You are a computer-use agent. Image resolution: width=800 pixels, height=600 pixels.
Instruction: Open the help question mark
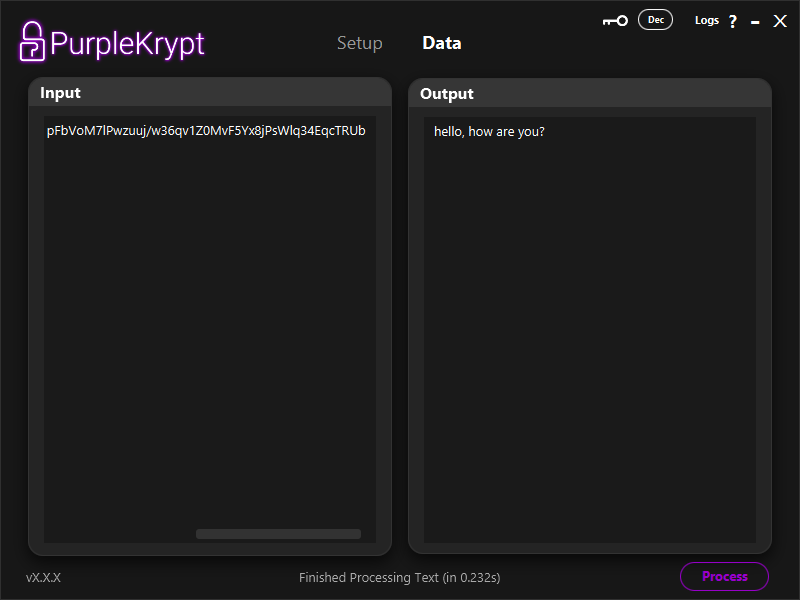click(732, 21)
